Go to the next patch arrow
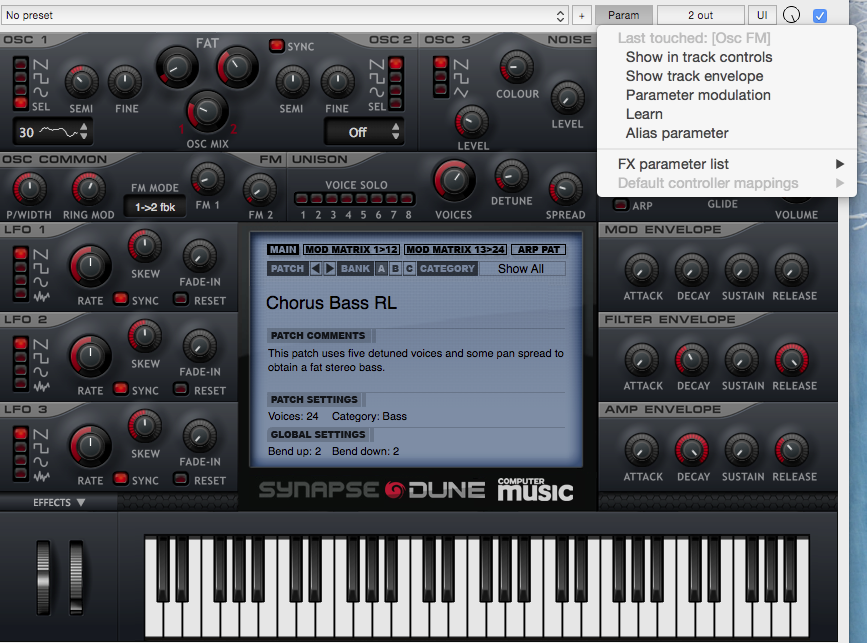Viewport: 867px width, 643px height. [x=330, y=269]
